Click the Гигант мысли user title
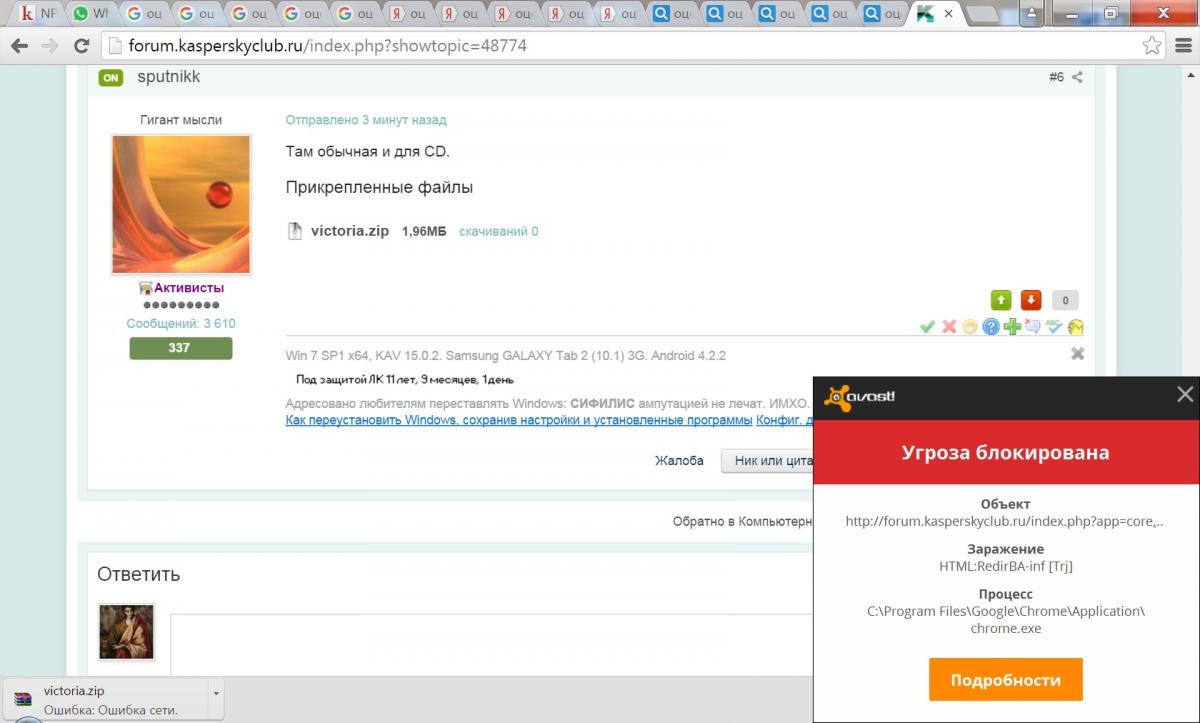Screen dimensions: 1200x723 tap(181, 120)
